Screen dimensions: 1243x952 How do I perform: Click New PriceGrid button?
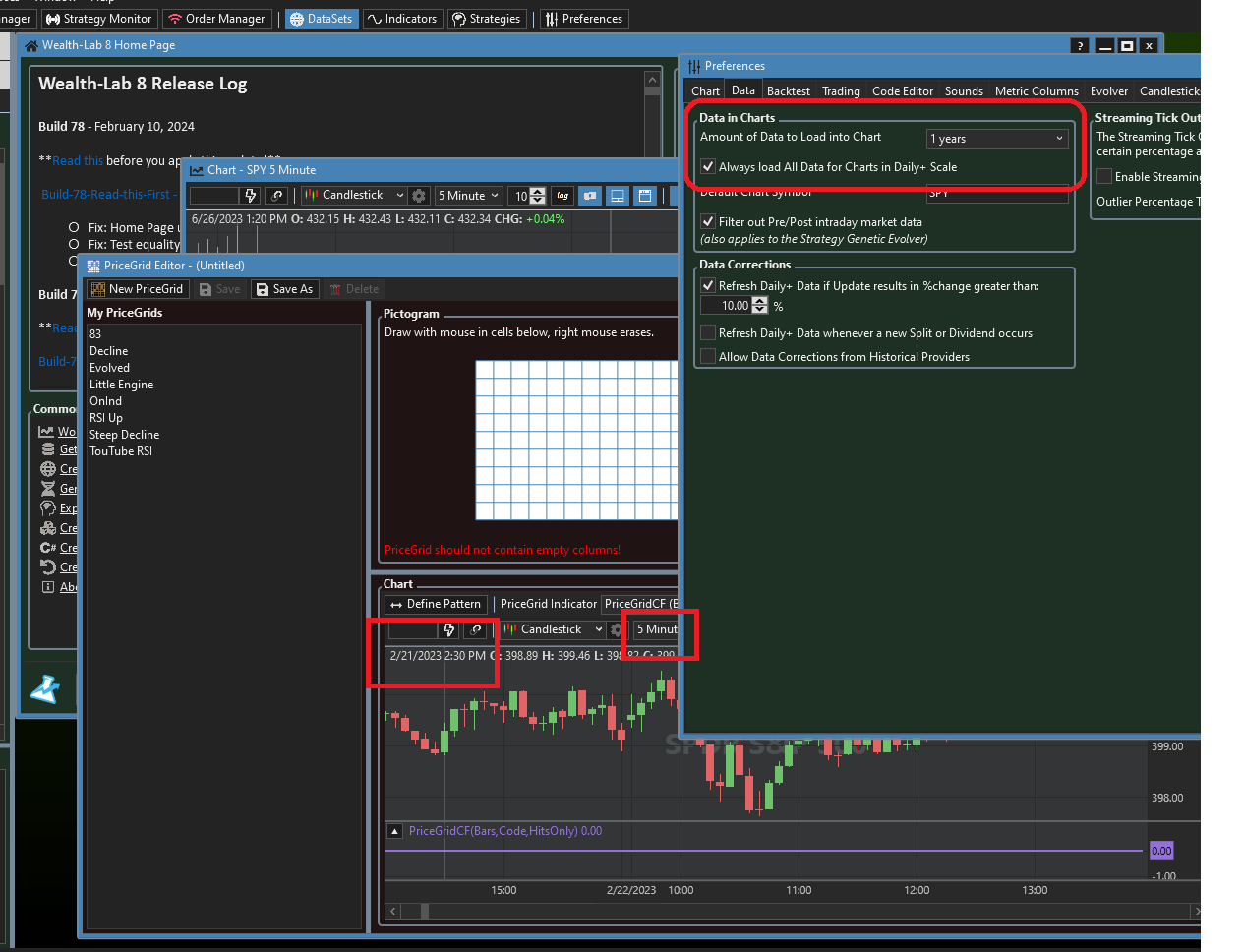click(137, 289)
